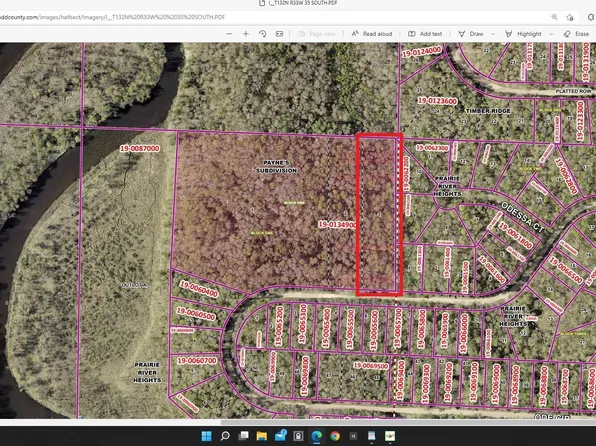Click the OUTLOT A label

pos(134,285)
